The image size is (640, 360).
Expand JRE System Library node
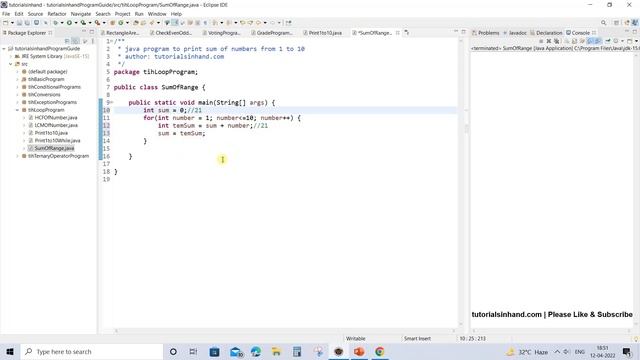tap(11, 56)
